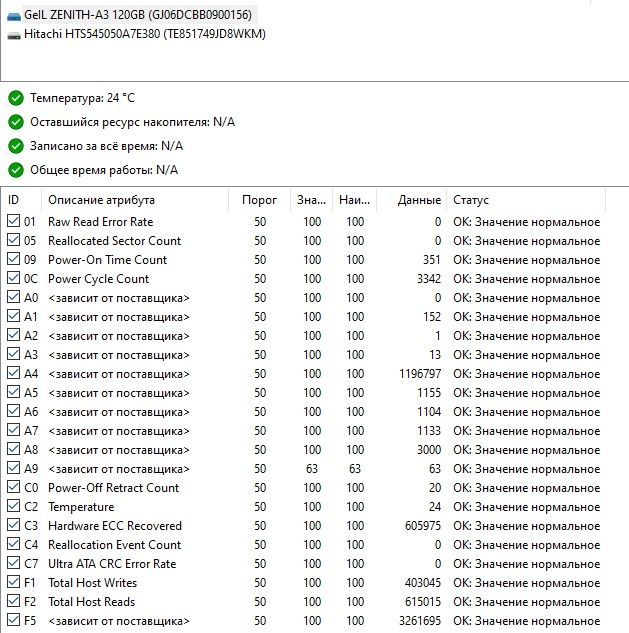Viewport: 629px width, 633px height.
Task: Sort by Описание атрибута column header
Action: (135, 200)
